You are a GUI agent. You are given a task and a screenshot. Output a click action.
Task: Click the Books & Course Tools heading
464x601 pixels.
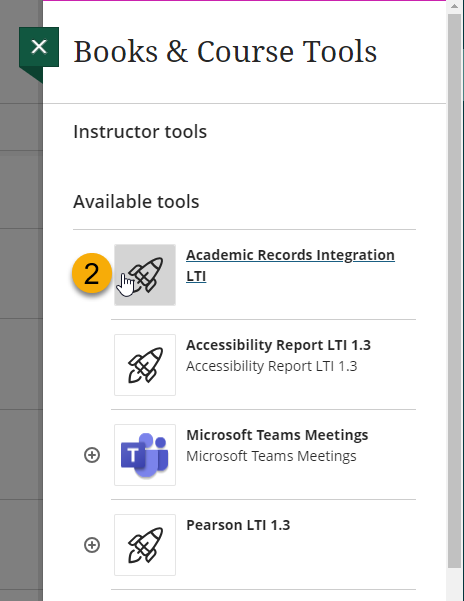tap(225, 51)
